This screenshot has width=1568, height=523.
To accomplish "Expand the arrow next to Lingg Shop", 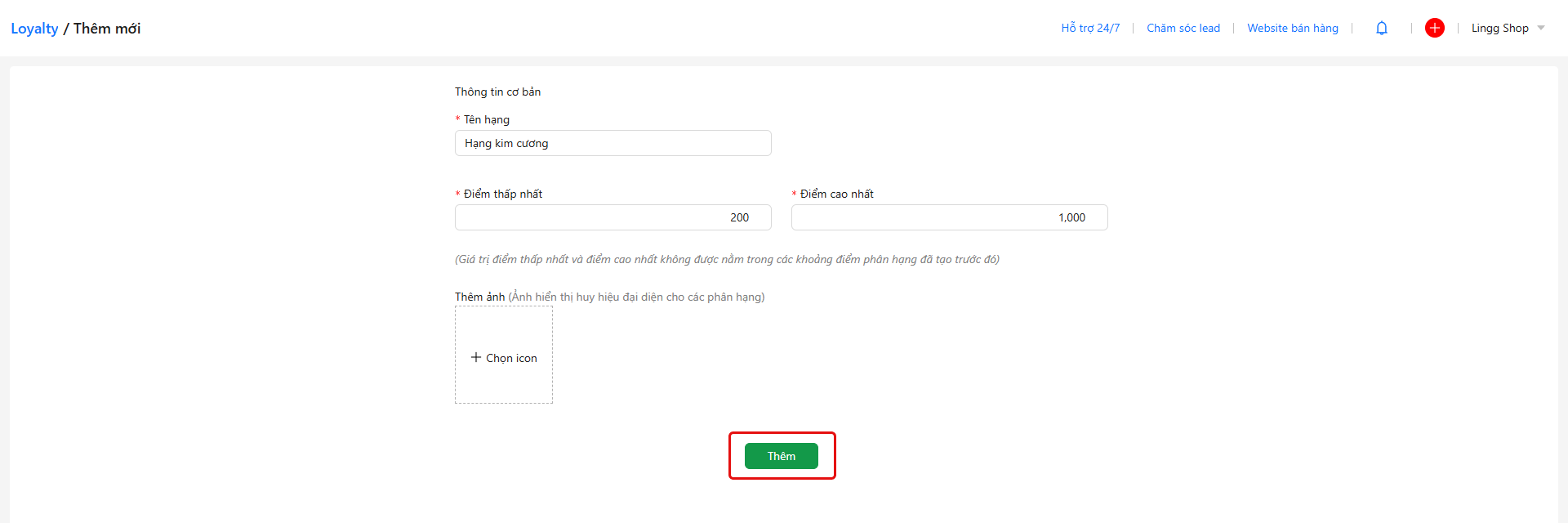I will point(1541,28).
